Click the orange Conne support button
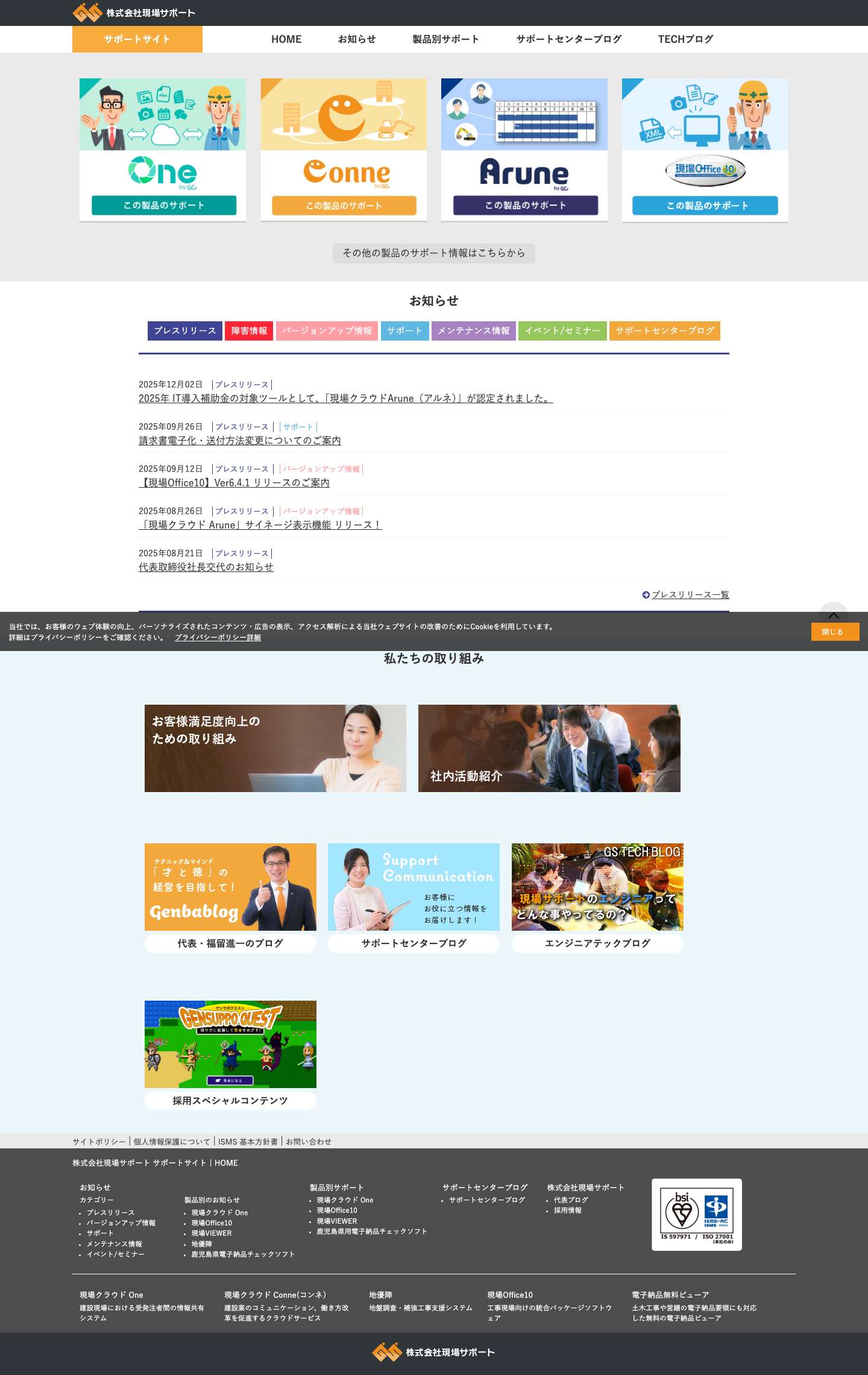The image size is (868, 1375). (x=344, y=206)
